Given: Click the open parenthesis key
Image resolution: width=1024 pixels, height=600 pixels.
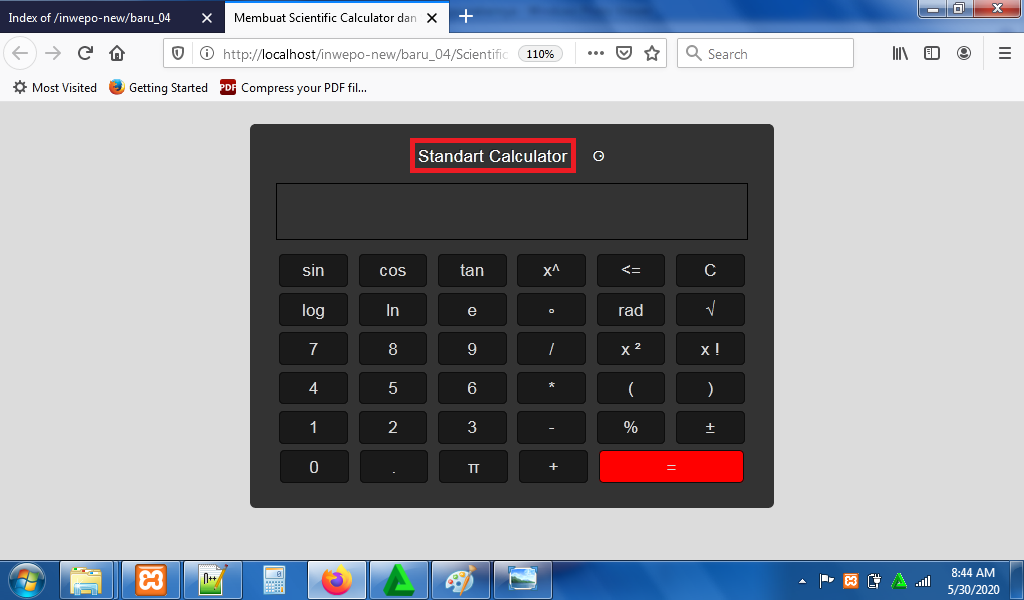Looking at the screenshot, I should point(631,388).
